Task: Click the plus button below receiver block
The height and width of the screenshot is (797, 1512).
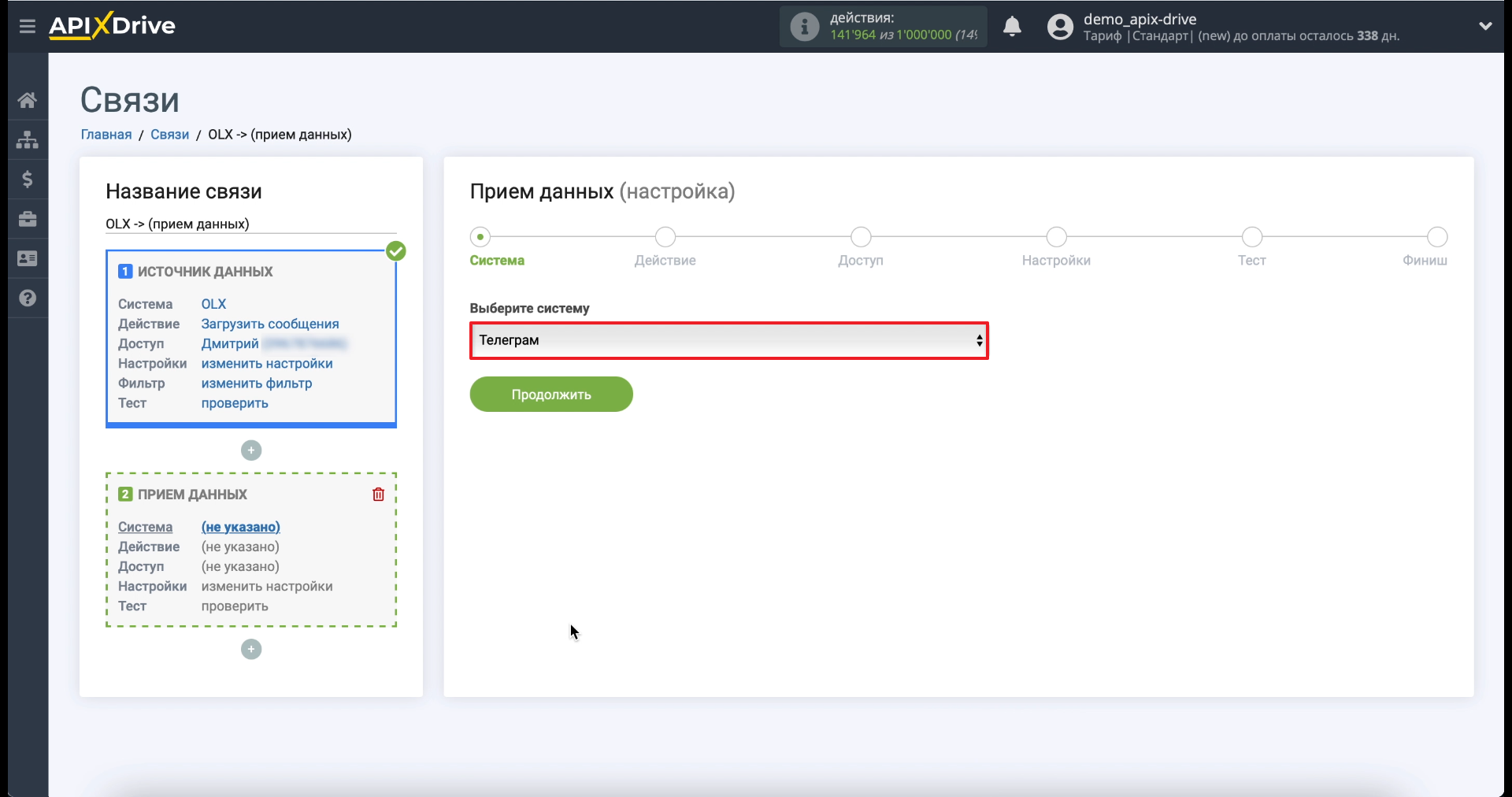Action: (251, 650)
